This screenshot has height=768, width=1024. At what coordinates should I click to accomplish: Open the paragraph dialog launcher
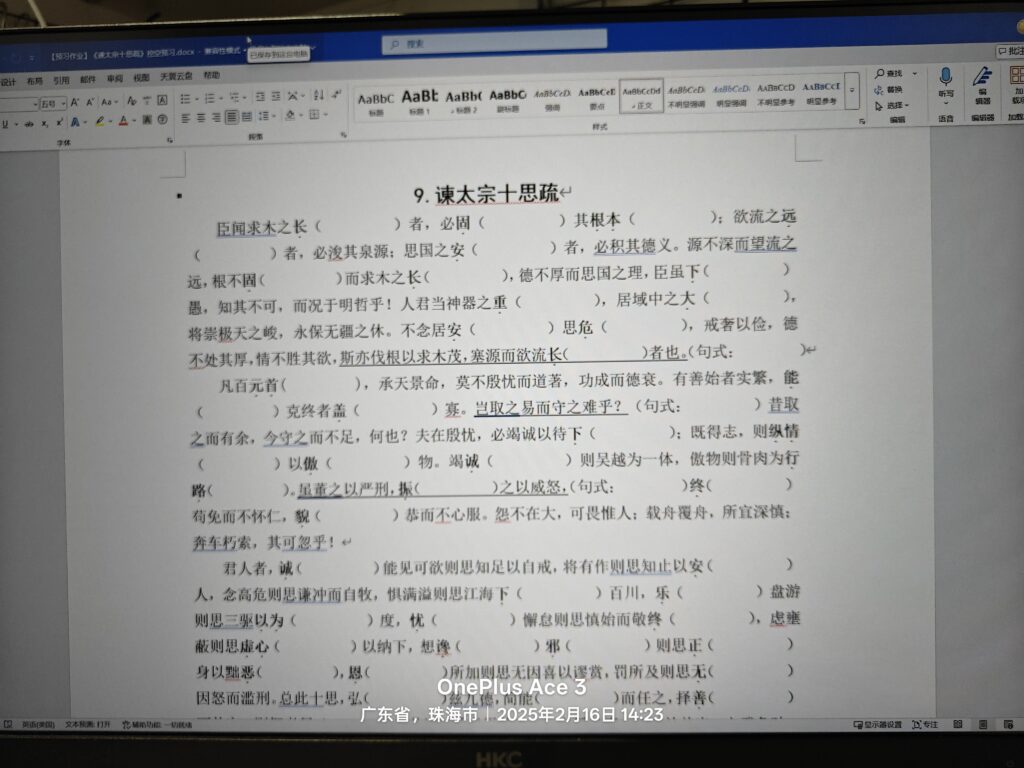(x=344, y=135)
